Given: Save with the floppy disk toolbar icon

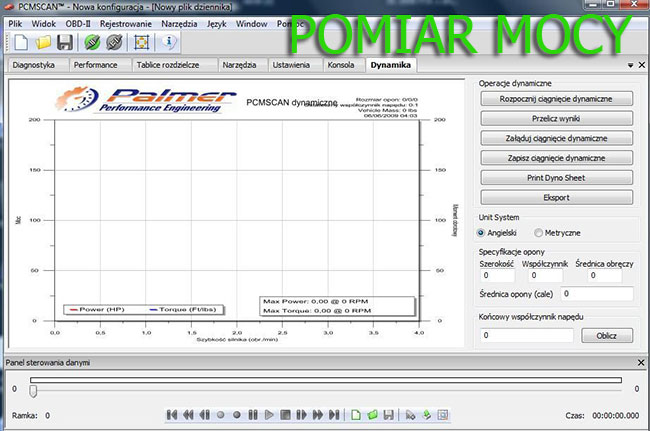Looking at the screenshot, I should pyautogui.click(x=65, y=42).
